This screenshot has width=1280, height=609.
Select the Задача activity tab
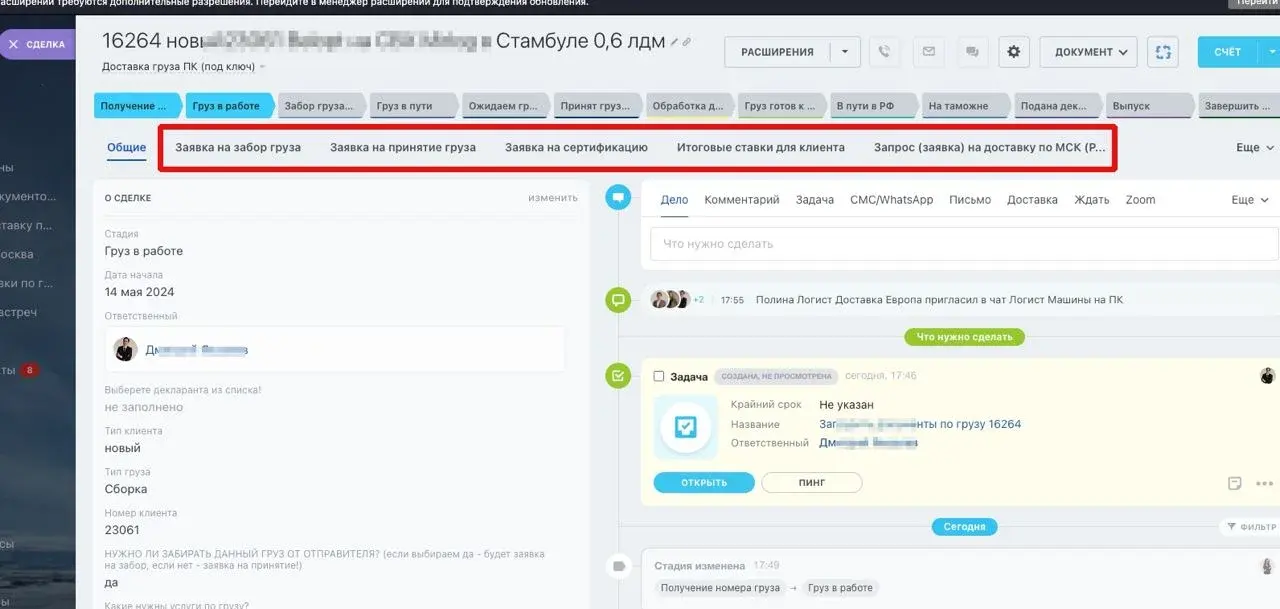tap(815, 200)
